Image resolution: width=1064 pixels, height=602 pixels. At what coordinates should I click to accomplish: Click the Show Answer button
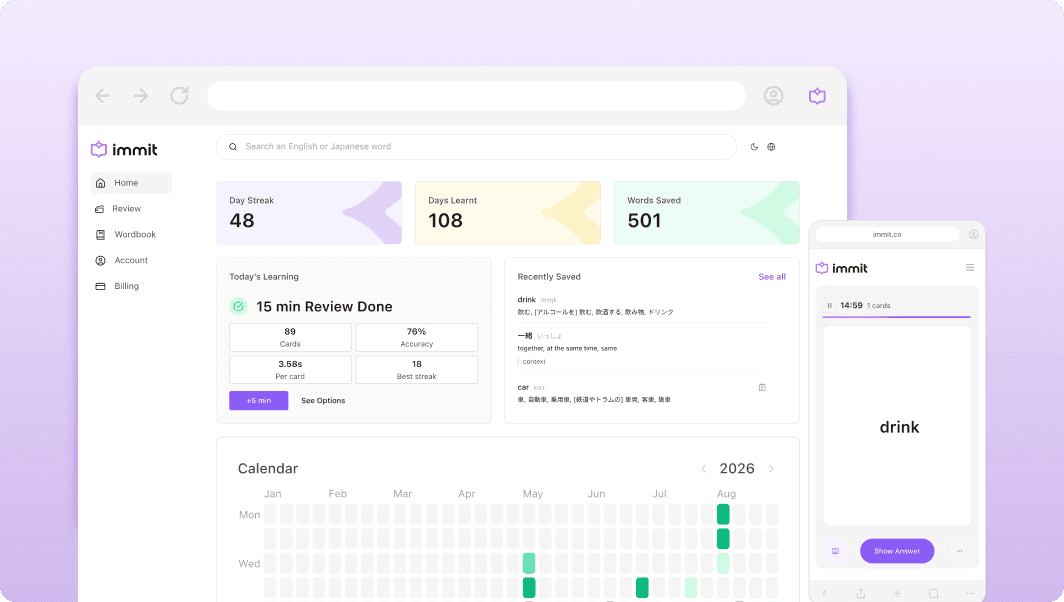pos(897,551)
